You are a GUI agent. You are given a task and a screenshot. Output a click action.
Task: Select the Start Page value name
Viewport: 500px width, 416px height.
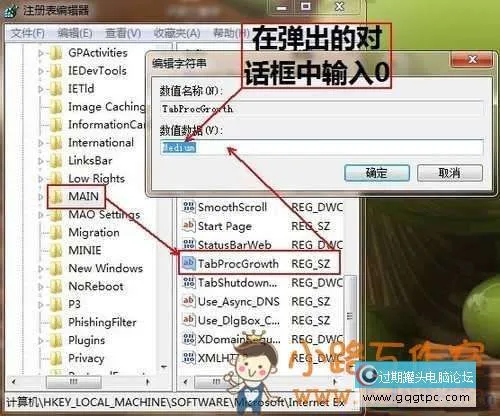pos(225,226)
